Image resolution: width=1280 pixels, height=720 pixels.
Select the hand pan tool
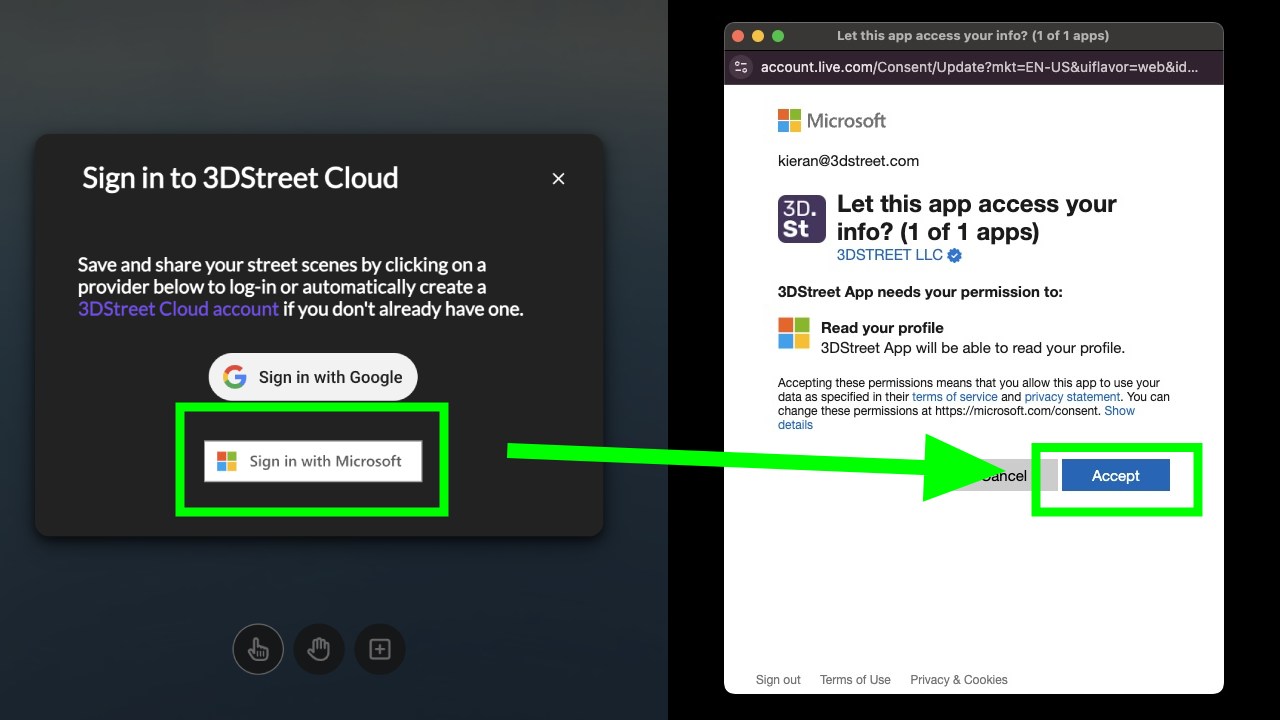click(319, 648)
